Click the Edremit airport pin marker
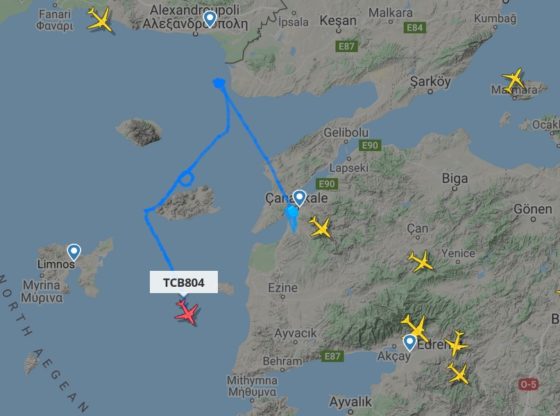The width and height of the screenshot is (560, 416). coord(410,343)
